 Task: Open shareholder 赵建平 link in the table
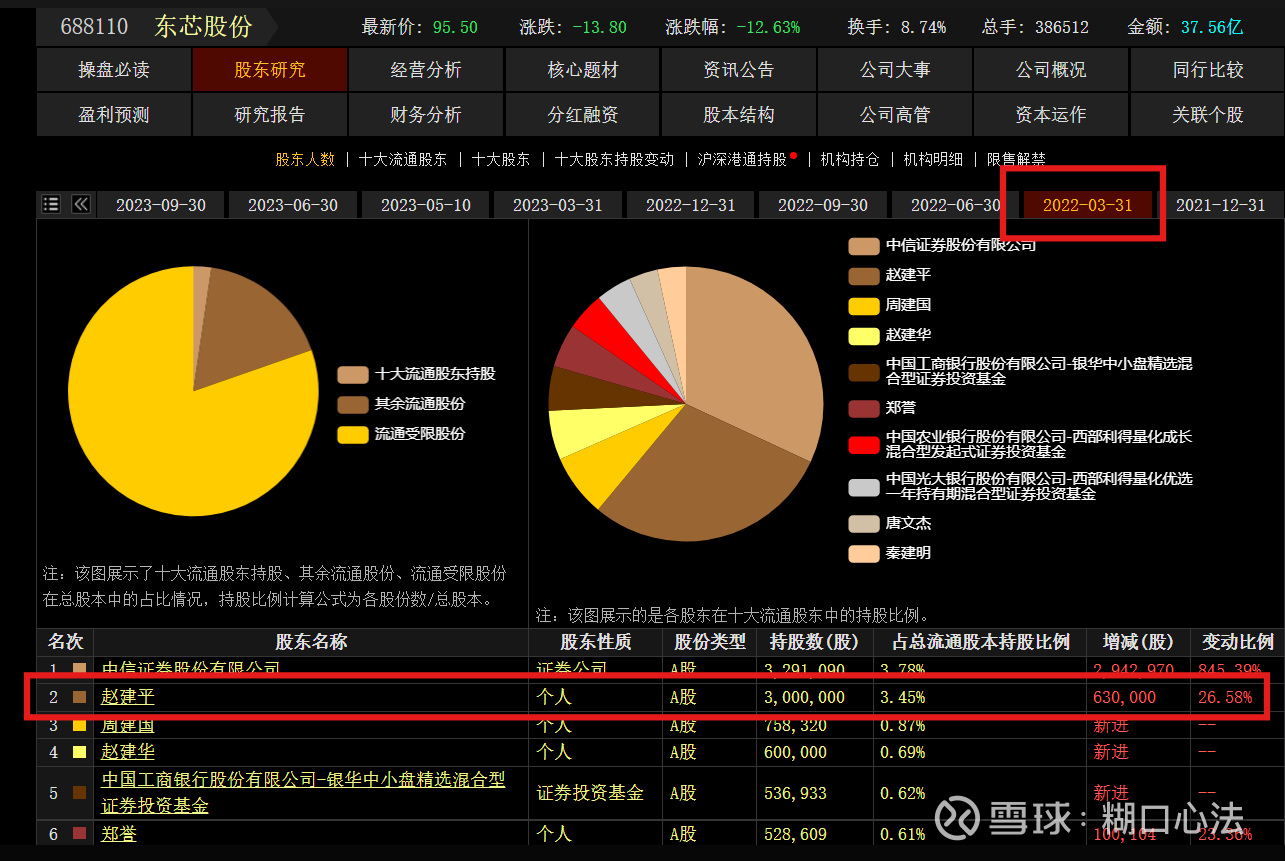(x=128, y=697)
